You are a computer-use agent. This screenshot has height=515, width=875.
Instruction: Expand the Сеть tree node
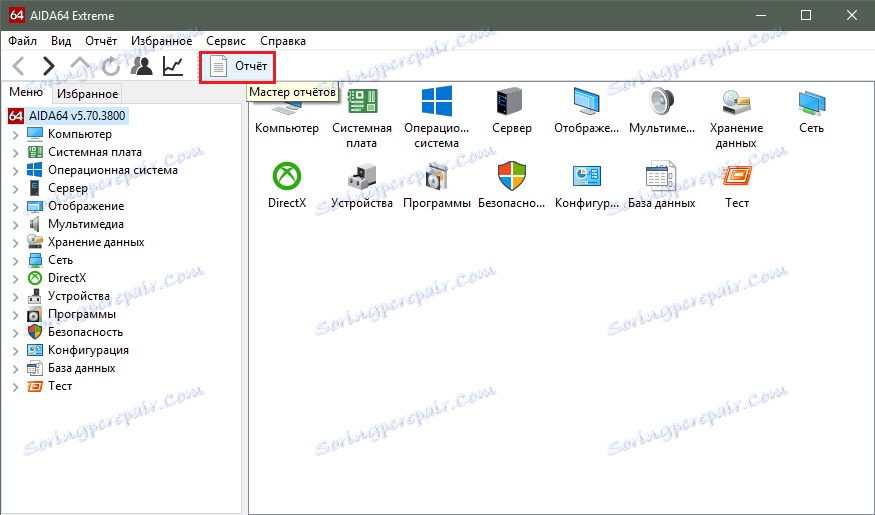click(16, 261)
